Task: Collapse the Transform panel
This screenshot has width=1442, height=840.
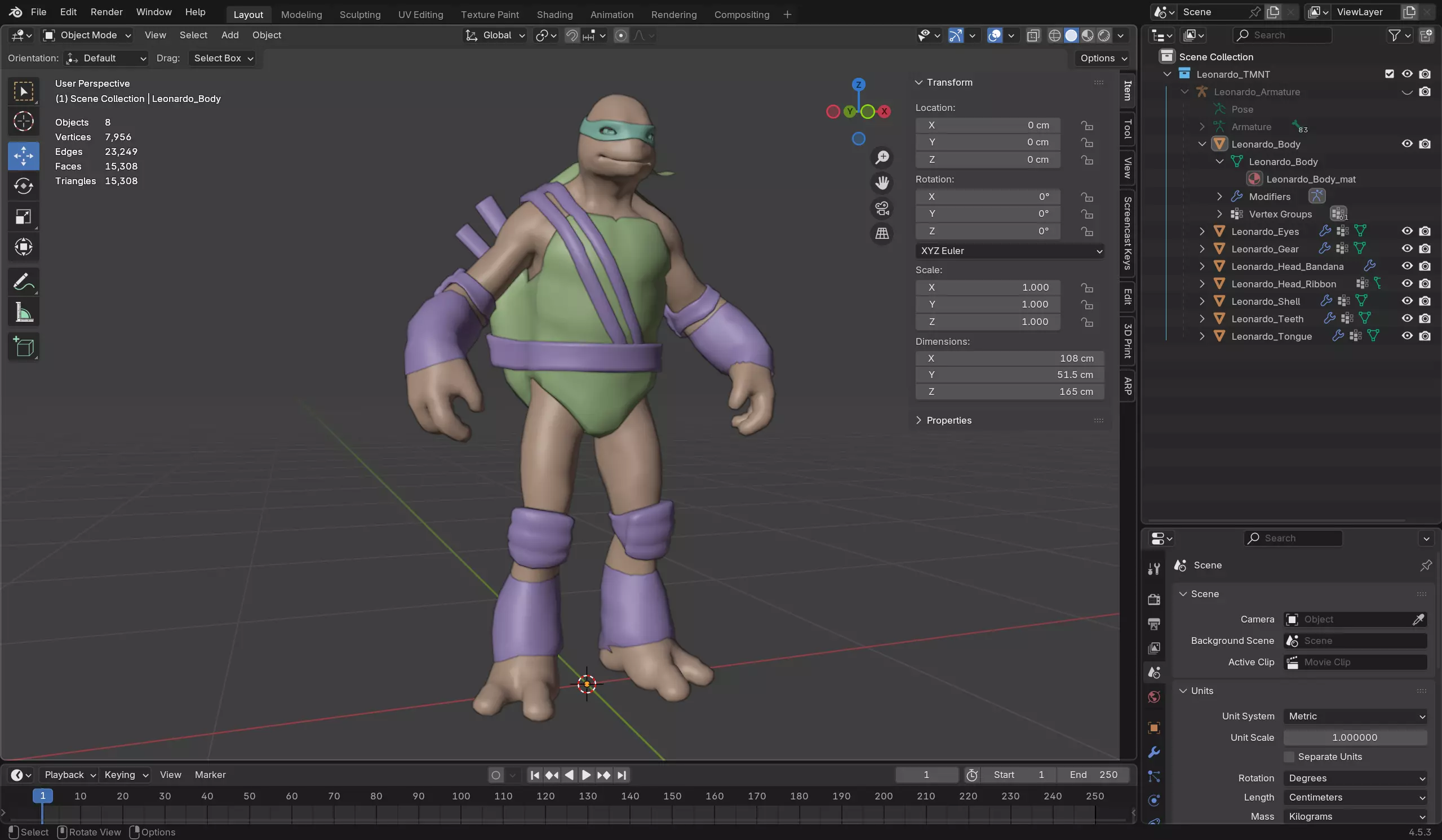Action: click(x=919, y=82)
